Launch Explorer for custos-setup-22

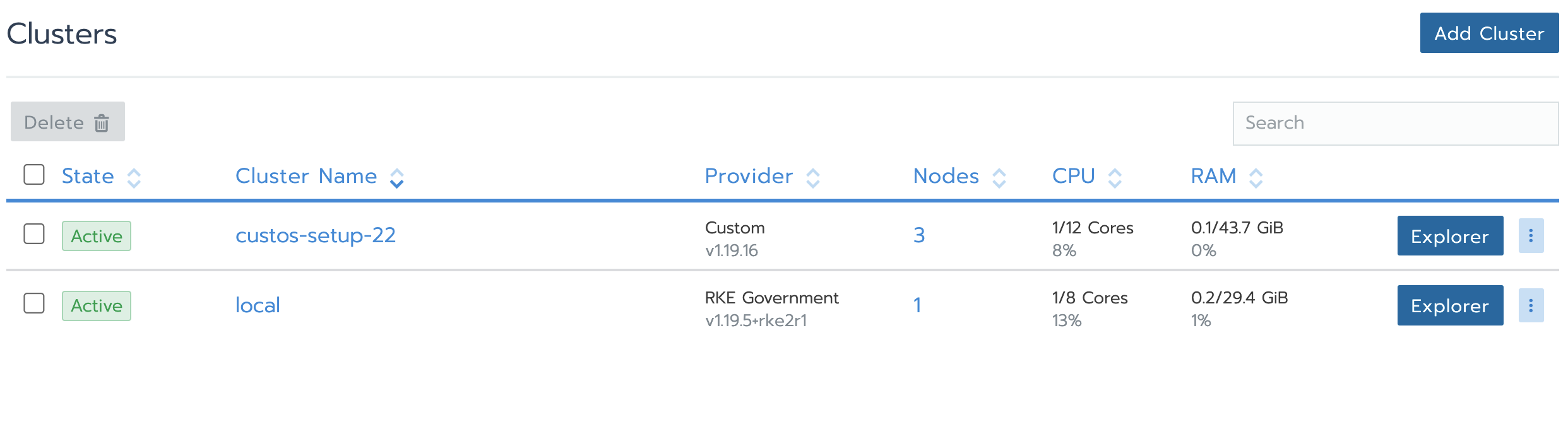[x=1450, y=236]
